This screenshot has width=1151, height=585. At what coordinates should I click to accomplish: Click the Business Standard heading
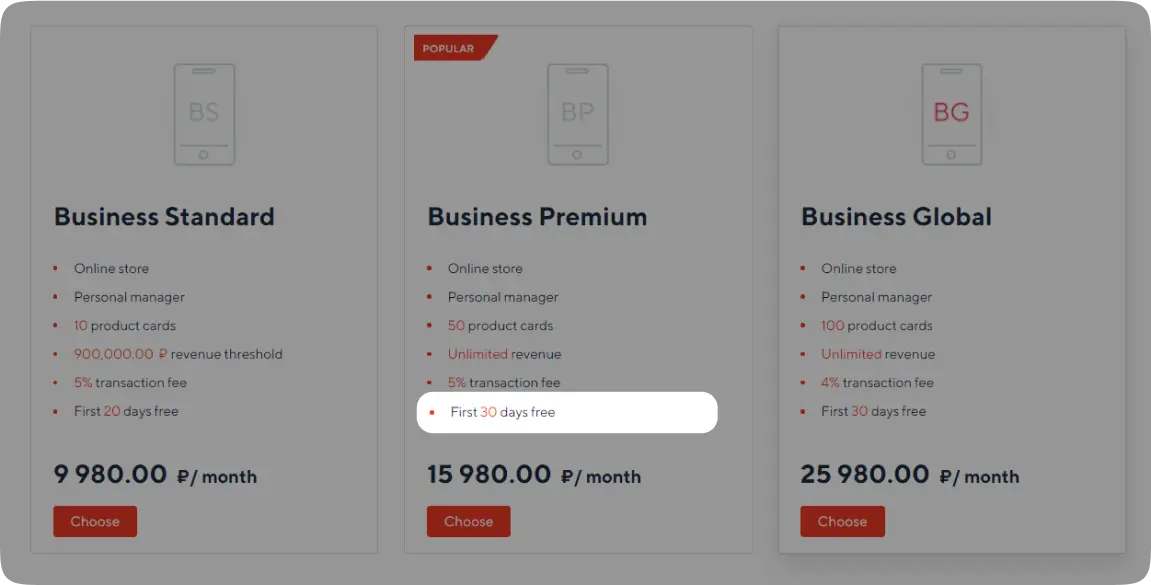(x=164, y=217)
